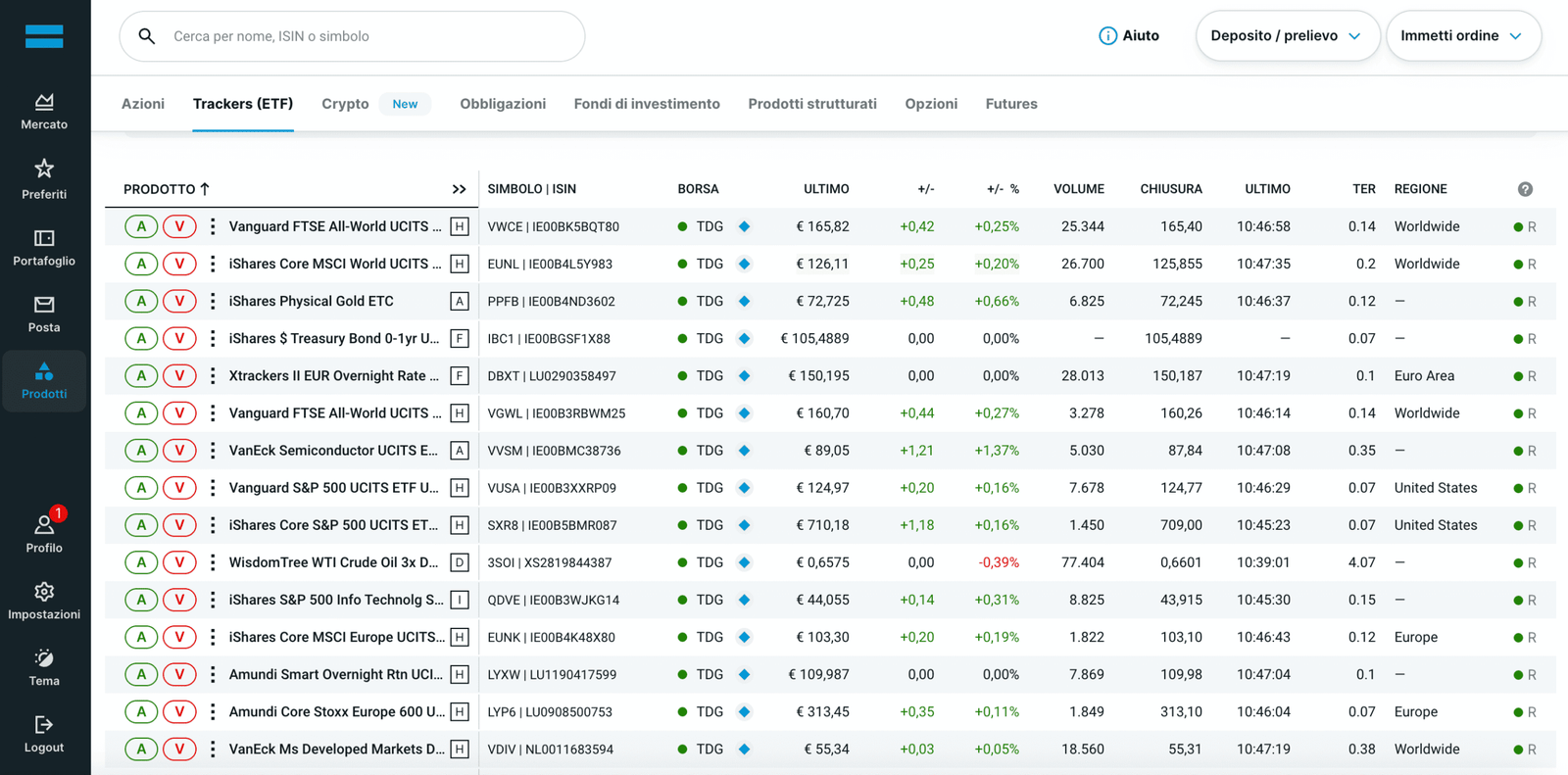Click the F badge on Xtrackers II EUR Overnight row
Screen dimensions: 1568x775
tap(459, 376)
